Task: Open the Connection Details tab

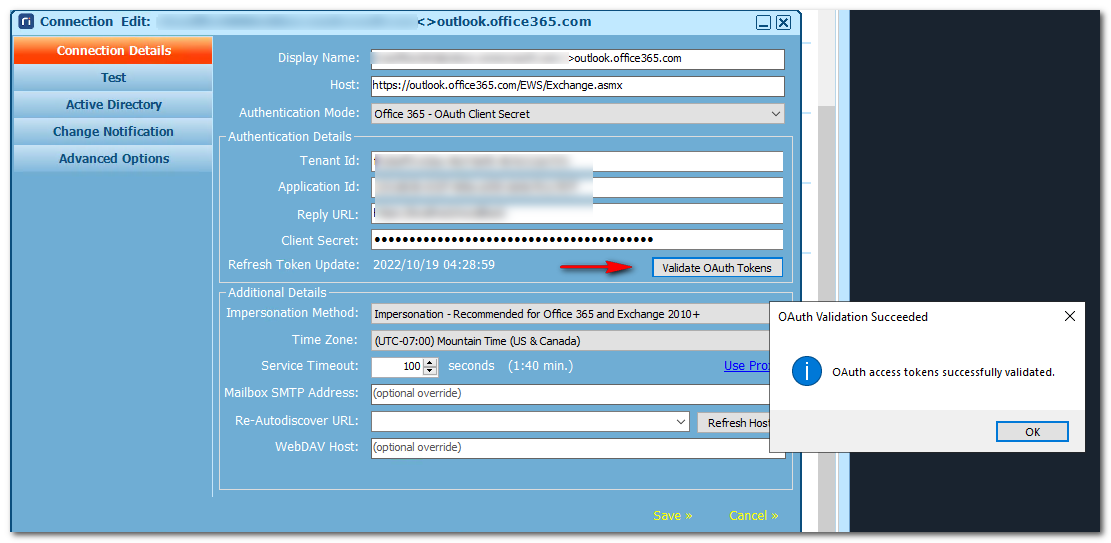Action: click(x=113, y=51)
